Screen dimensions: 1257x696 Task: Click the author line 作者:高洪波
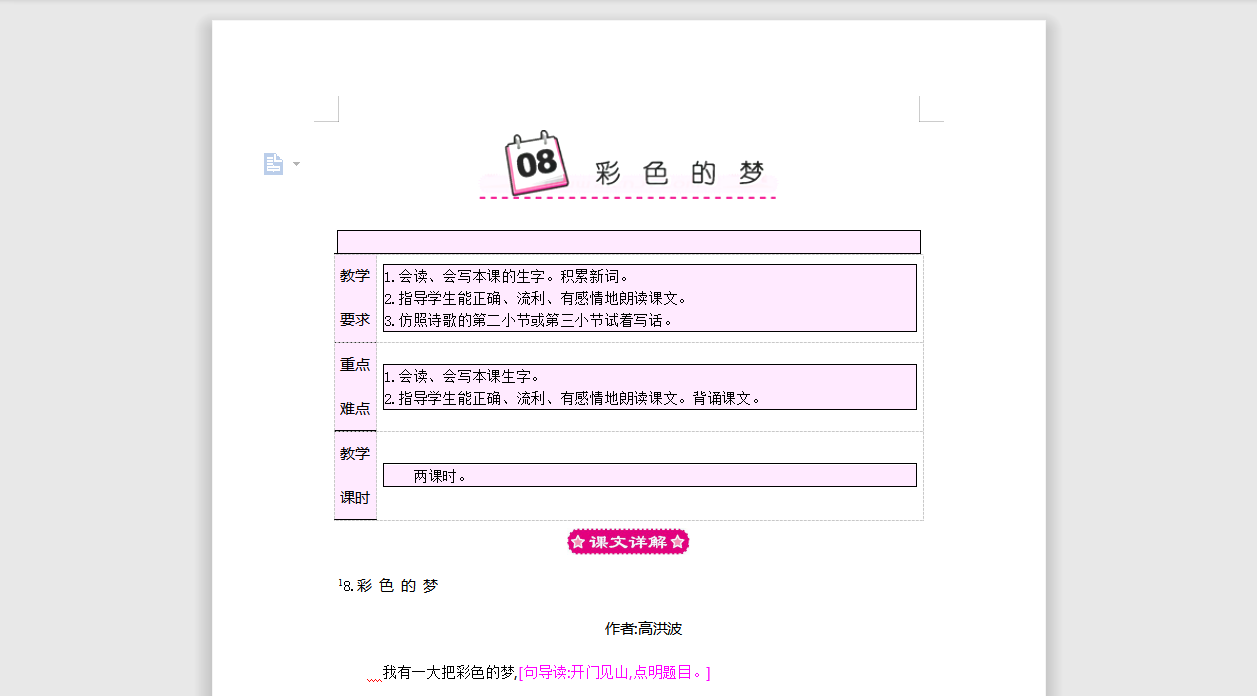(x=645, y=628)
